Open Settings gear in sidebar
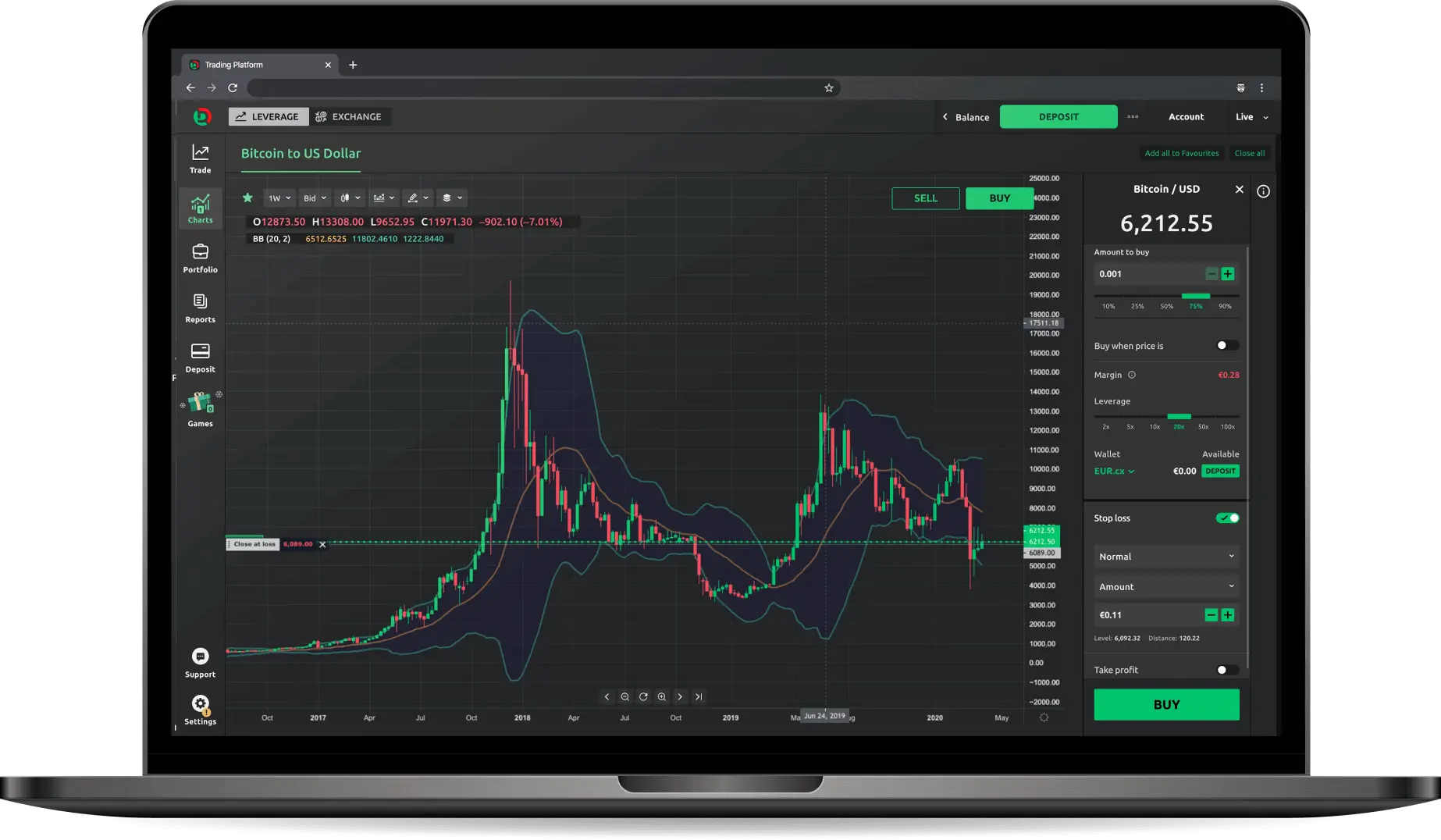The width and height of the screenshot is (1441, 840). [200, 704]
